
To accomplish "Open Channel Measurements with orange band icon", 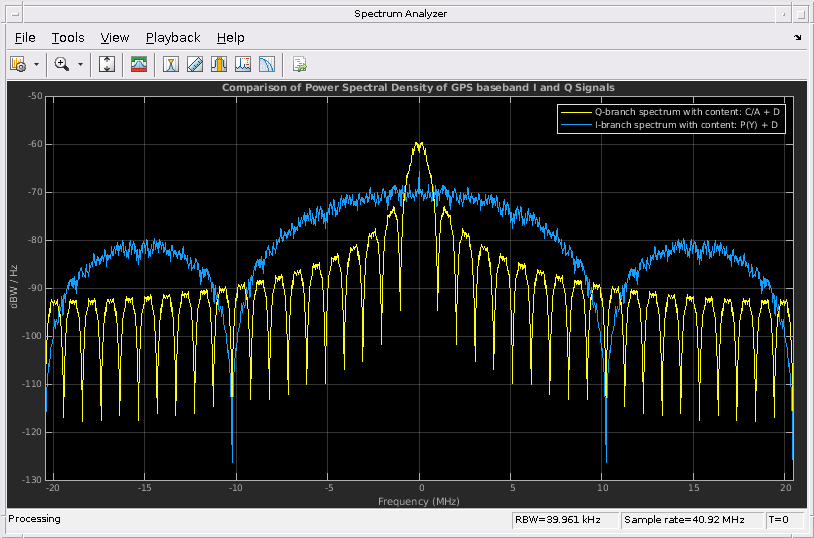I will [x=219, y=65].
